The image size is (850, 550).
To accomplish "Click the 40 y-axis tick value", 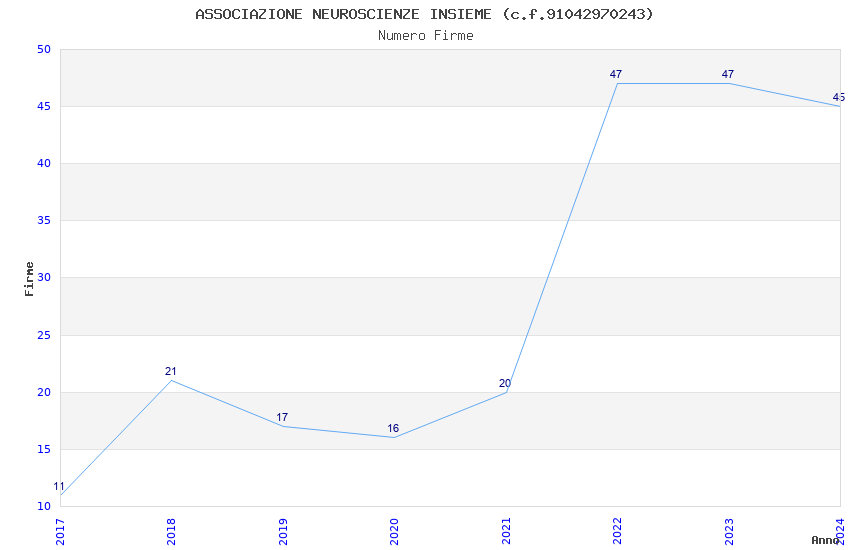I will [44, 163].
